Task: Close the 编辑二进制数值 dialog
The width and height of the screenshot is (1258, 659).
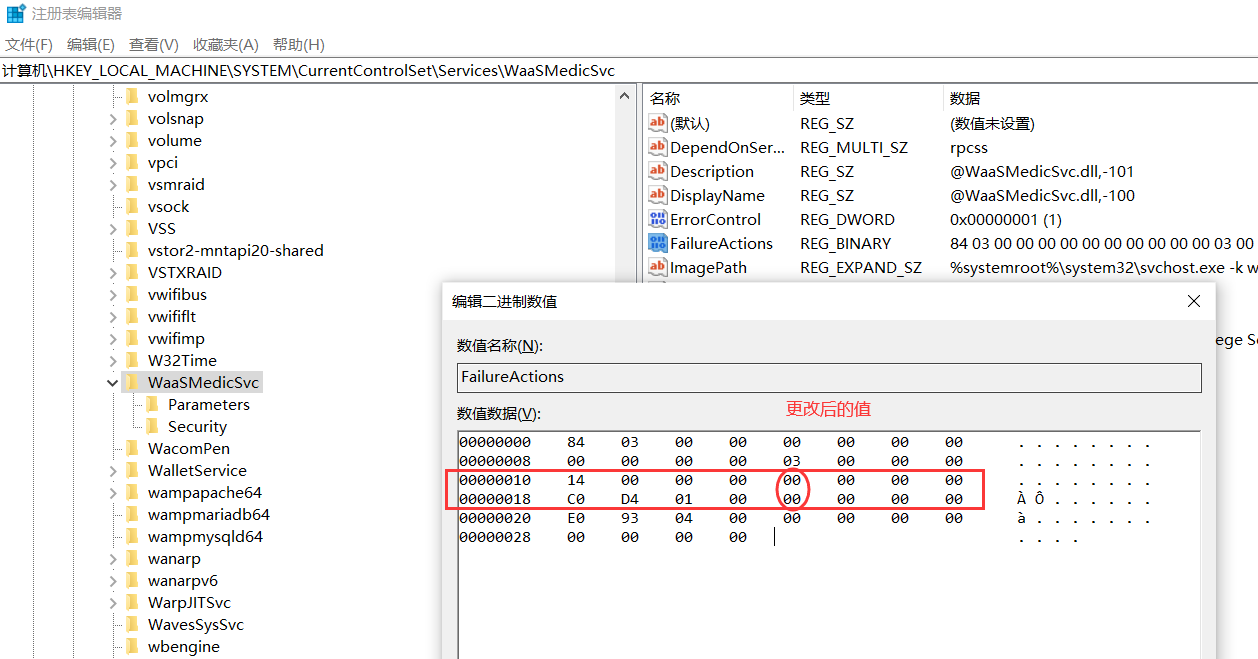Action: [x=1193, y=301]
